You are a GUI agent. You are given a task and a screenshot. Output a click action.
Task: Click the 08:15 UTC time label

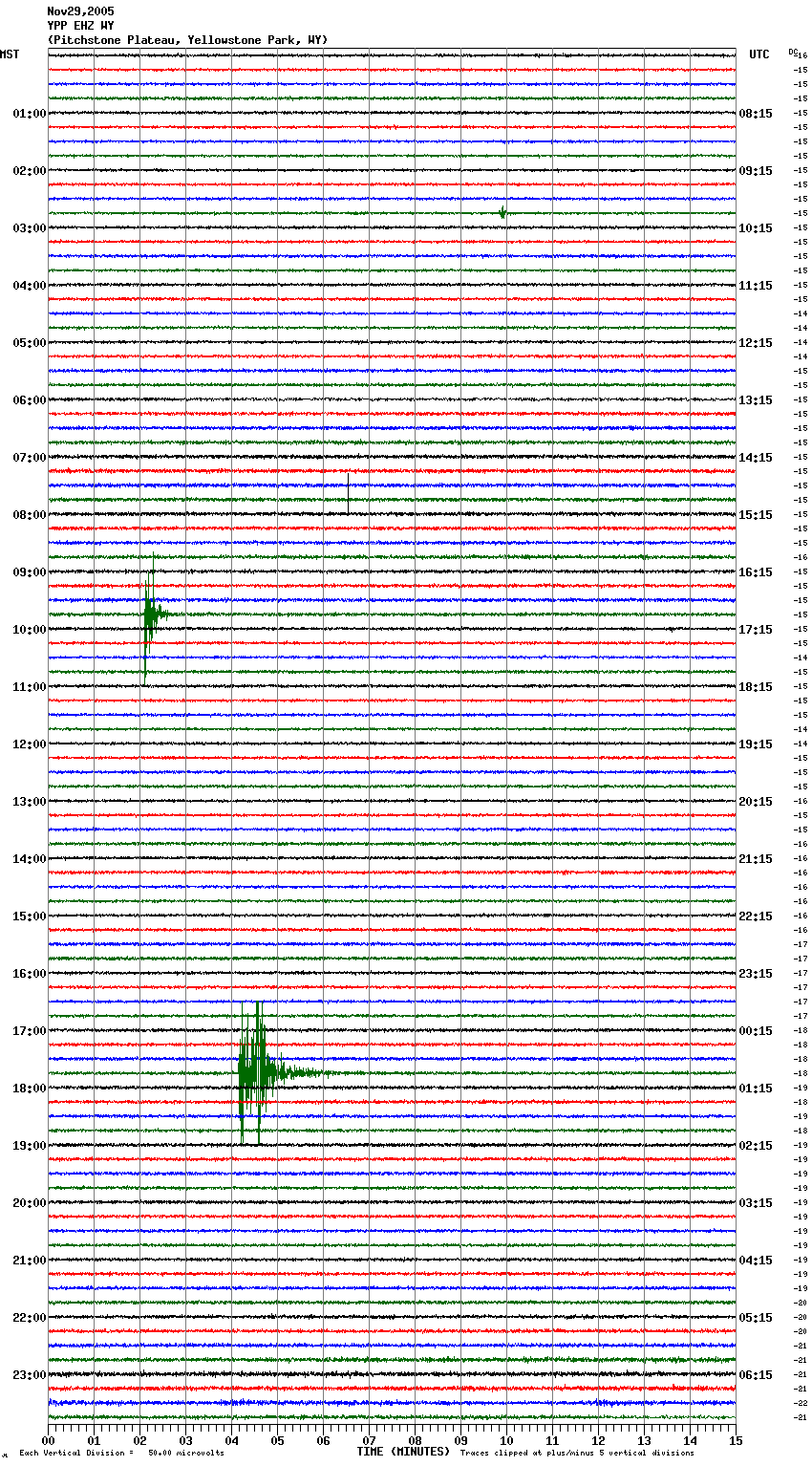756,114
